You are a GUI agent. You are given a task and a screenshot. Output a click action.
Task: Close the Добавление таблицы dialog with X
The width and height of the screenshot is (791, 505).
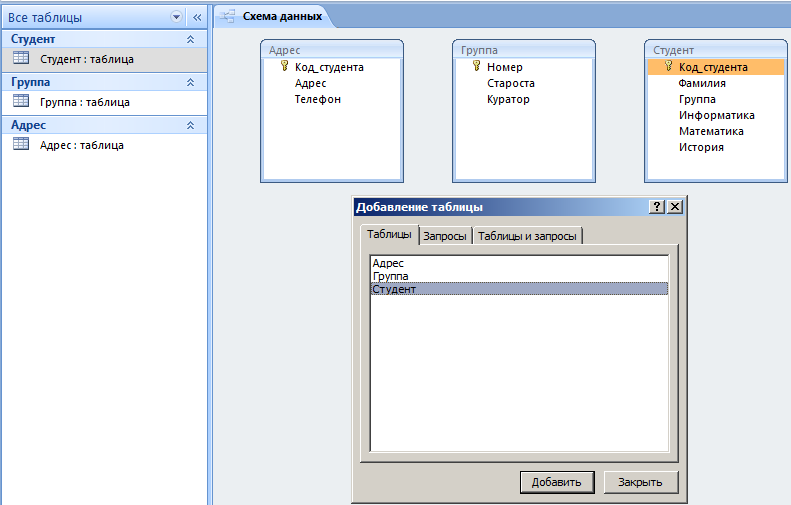(x=675, y=207)
